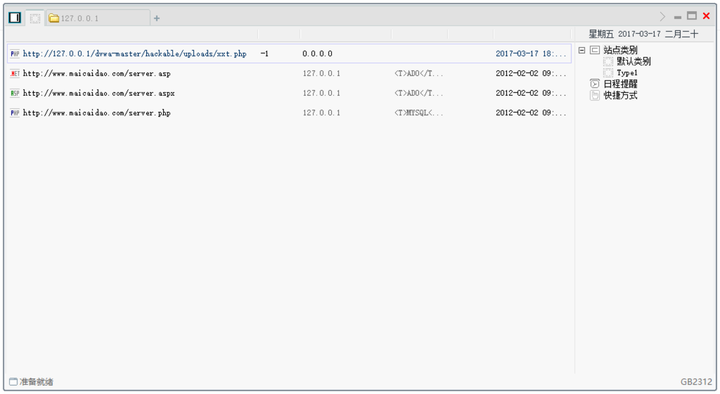Click the icon beside 默认类别
720x394 pixels.
608,62
